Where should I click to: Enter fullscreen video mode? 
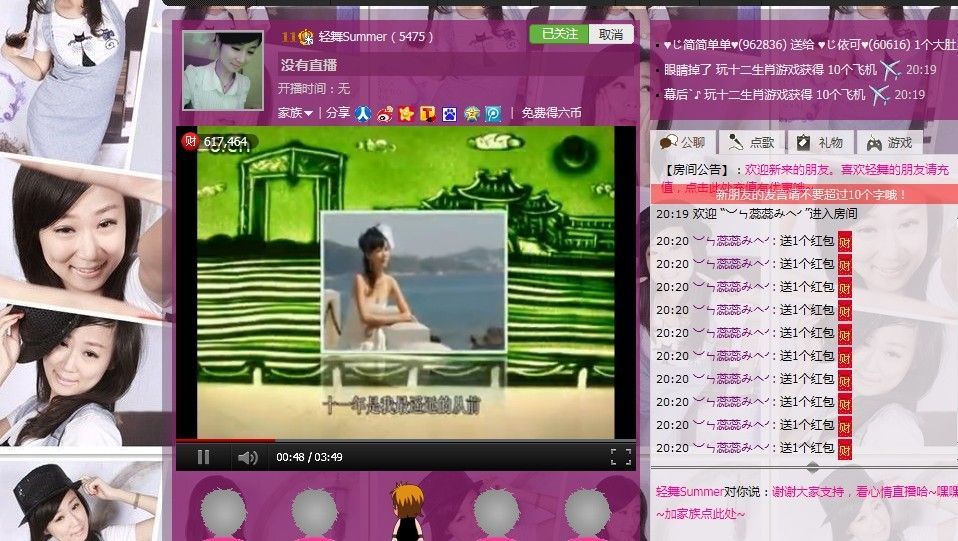(x=621, y=457)
